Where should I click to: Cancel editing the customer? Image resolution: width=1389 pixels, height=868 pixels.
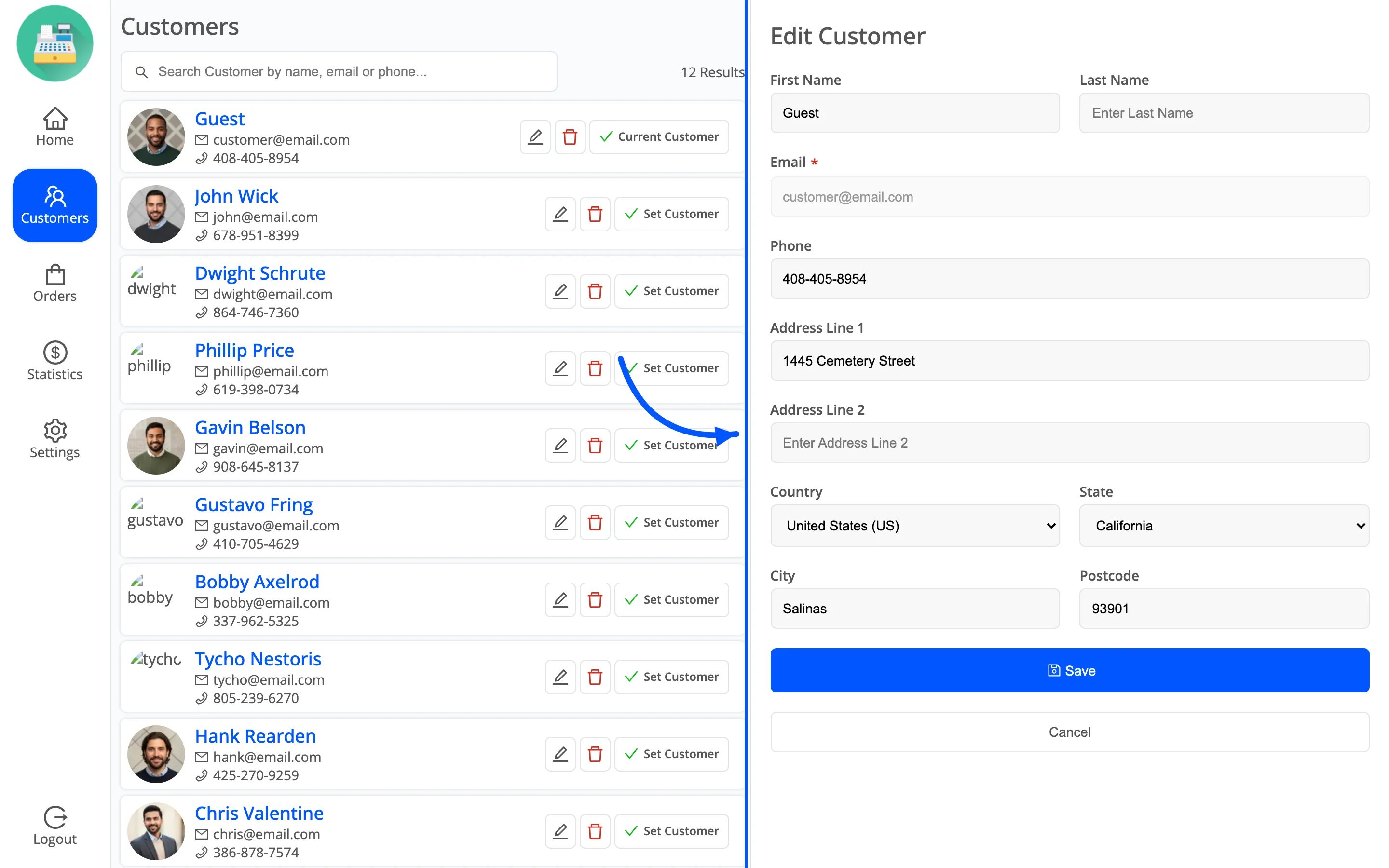tap(1070, 732)
